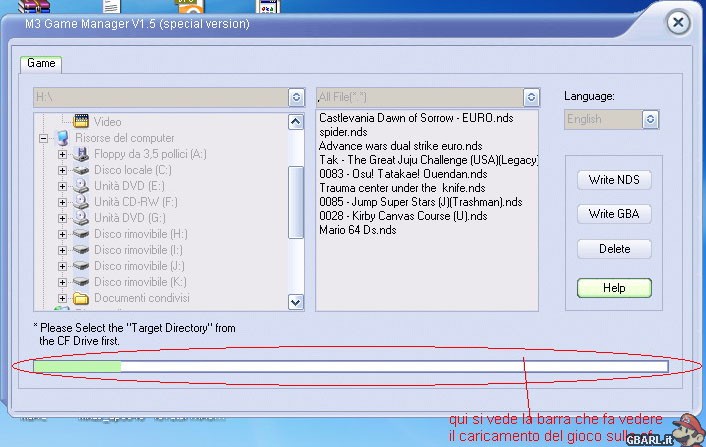The height and width of the screenshot is (447, 706).
Task: Expand the Unità DVD (G:) node
Action: 62,218
